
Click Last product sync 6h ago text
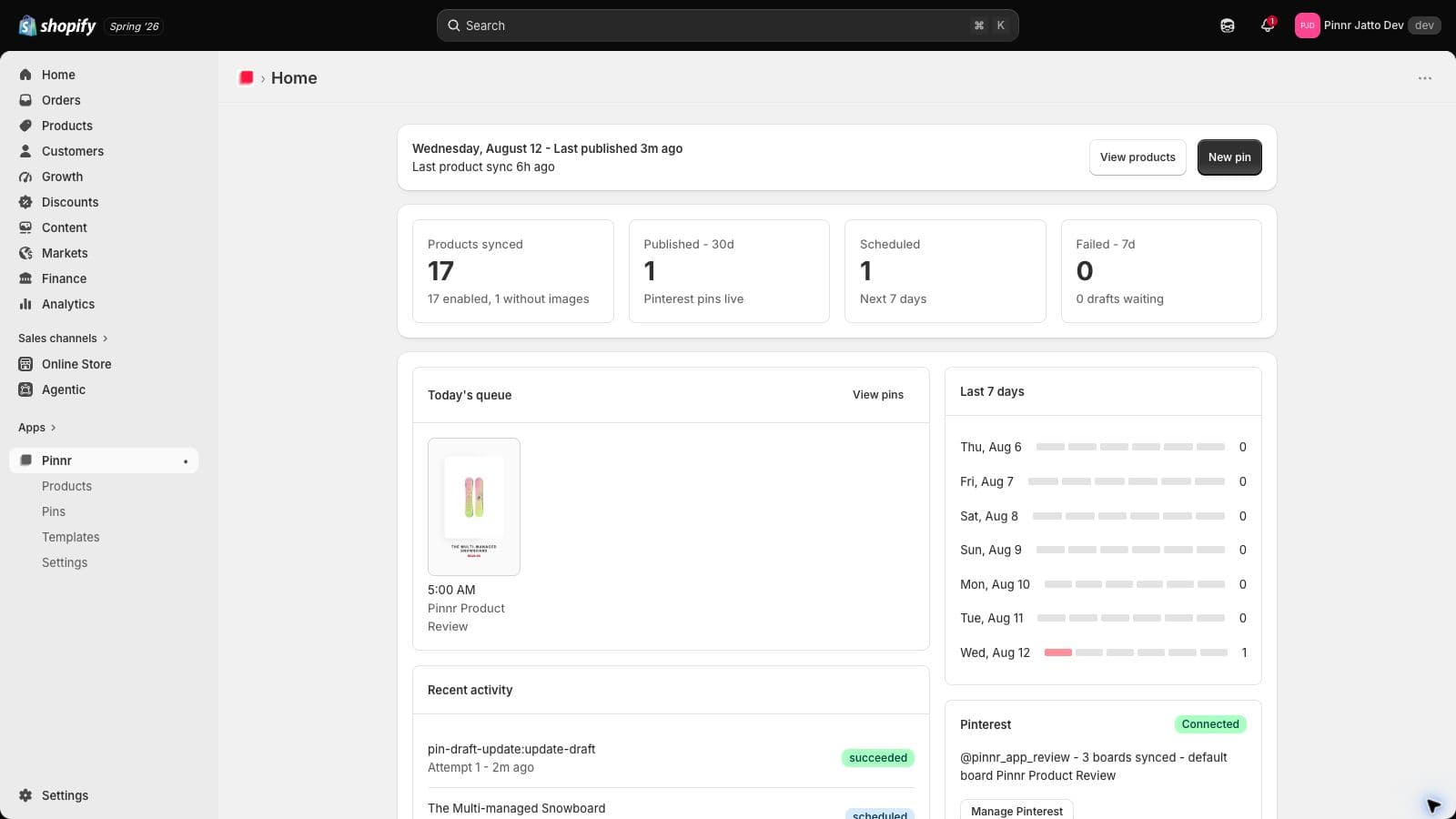[x=483, y=167]
